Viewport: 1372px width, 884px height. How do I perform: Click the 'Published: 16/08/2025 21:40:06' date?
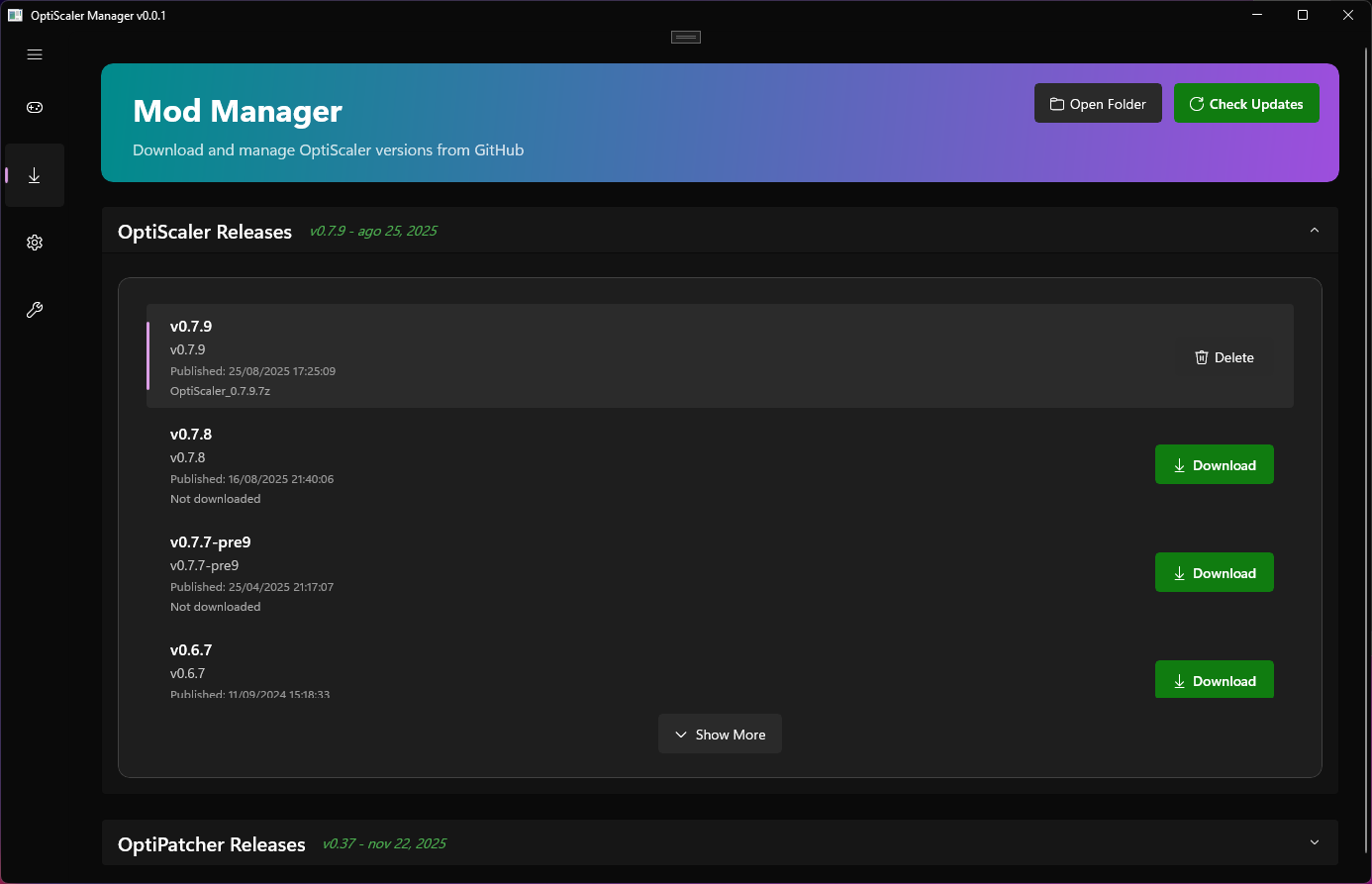click(x=251, y=479)
